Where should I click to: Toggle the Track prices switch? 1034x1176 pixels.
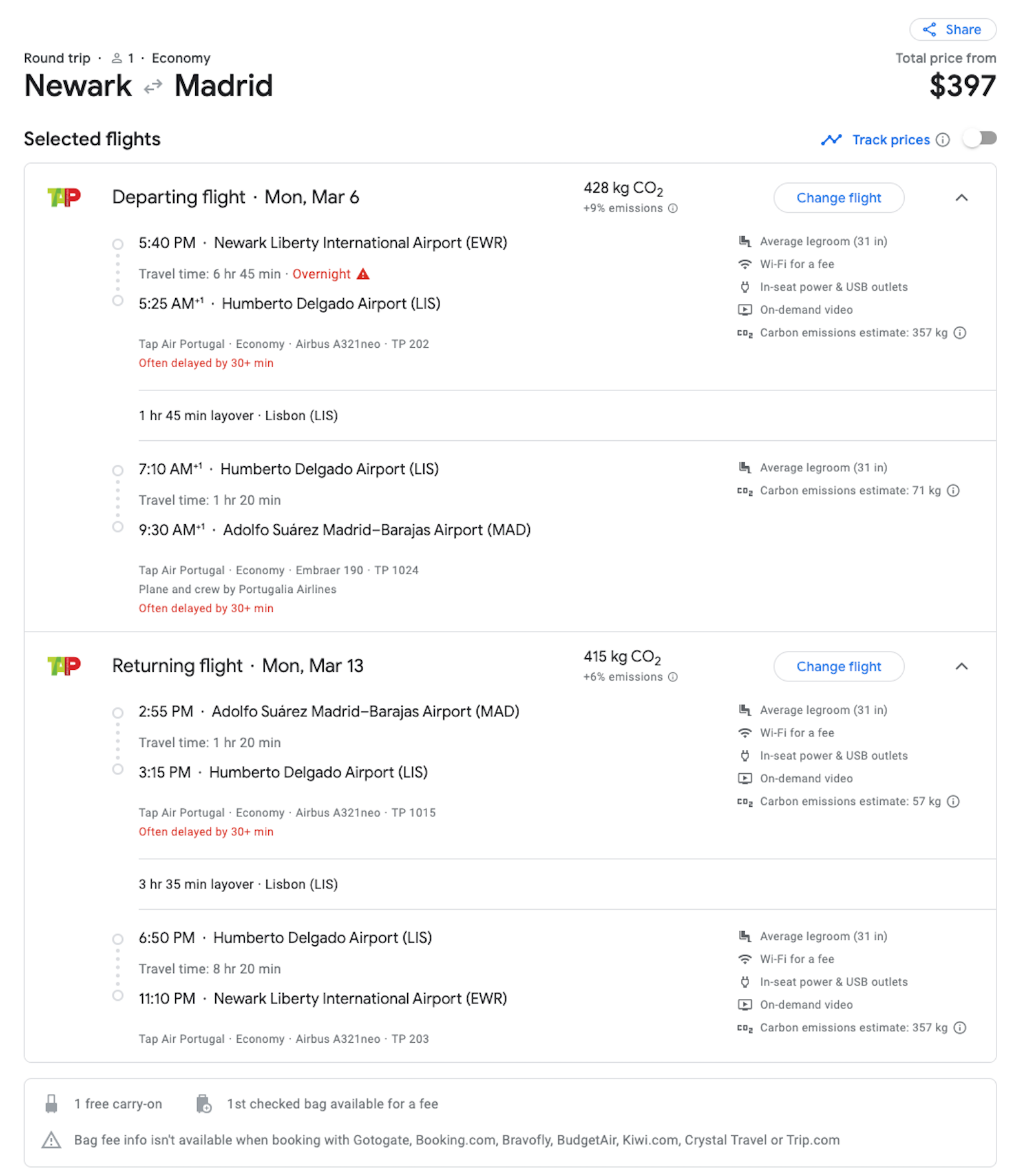[x=980, y=139]
